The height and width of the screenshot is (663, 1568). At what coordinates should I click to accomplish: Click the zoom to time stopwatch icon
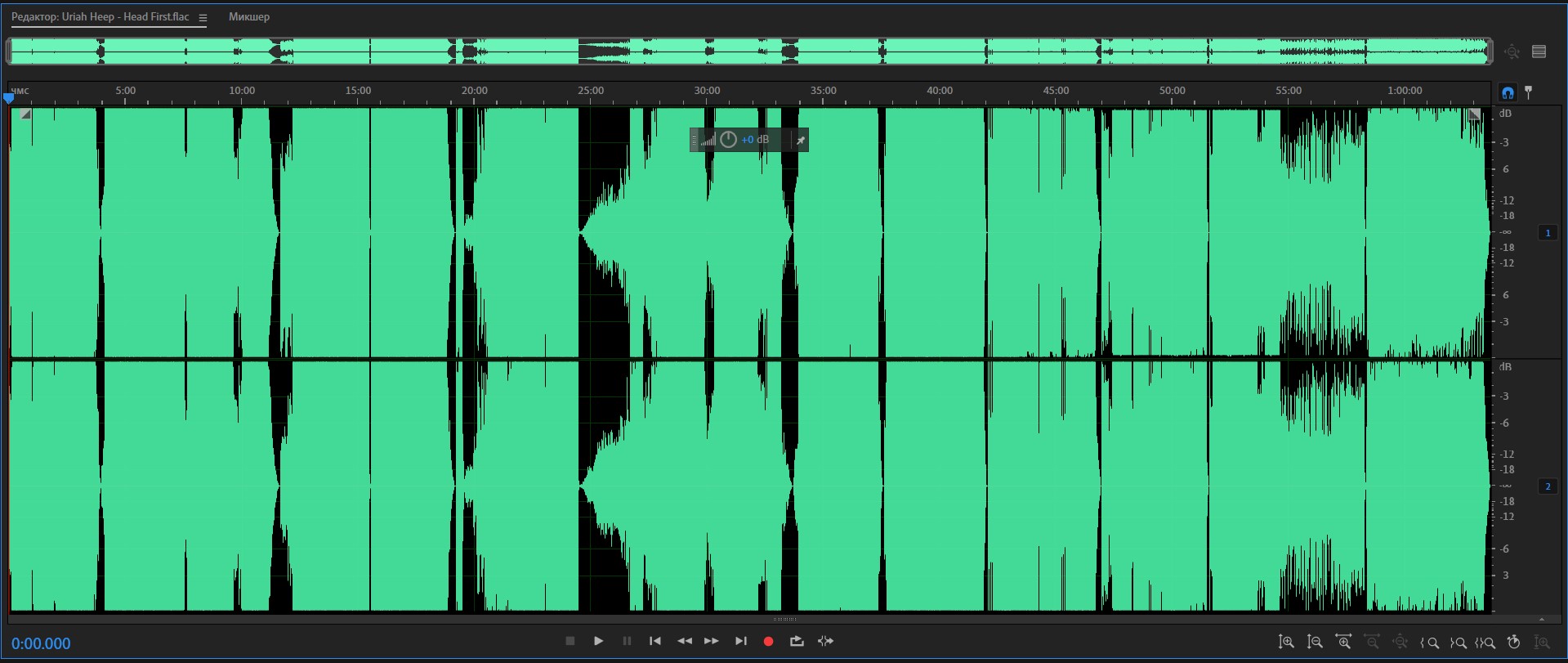1513,643
